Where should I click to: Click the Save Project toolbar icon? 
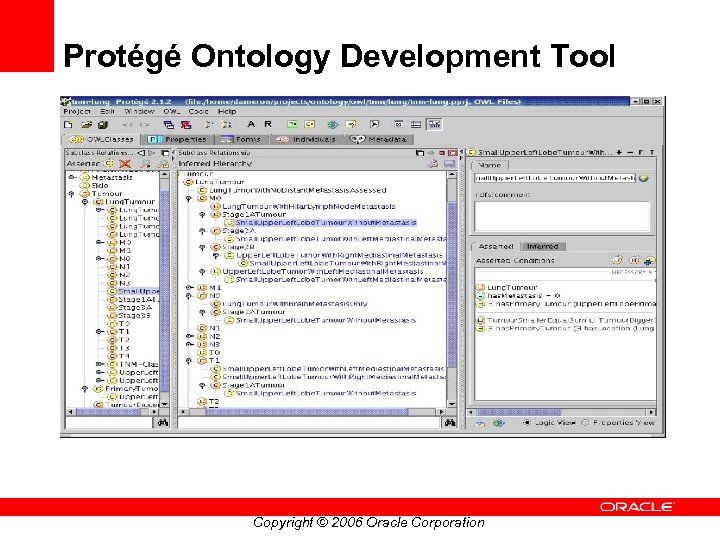102,124
